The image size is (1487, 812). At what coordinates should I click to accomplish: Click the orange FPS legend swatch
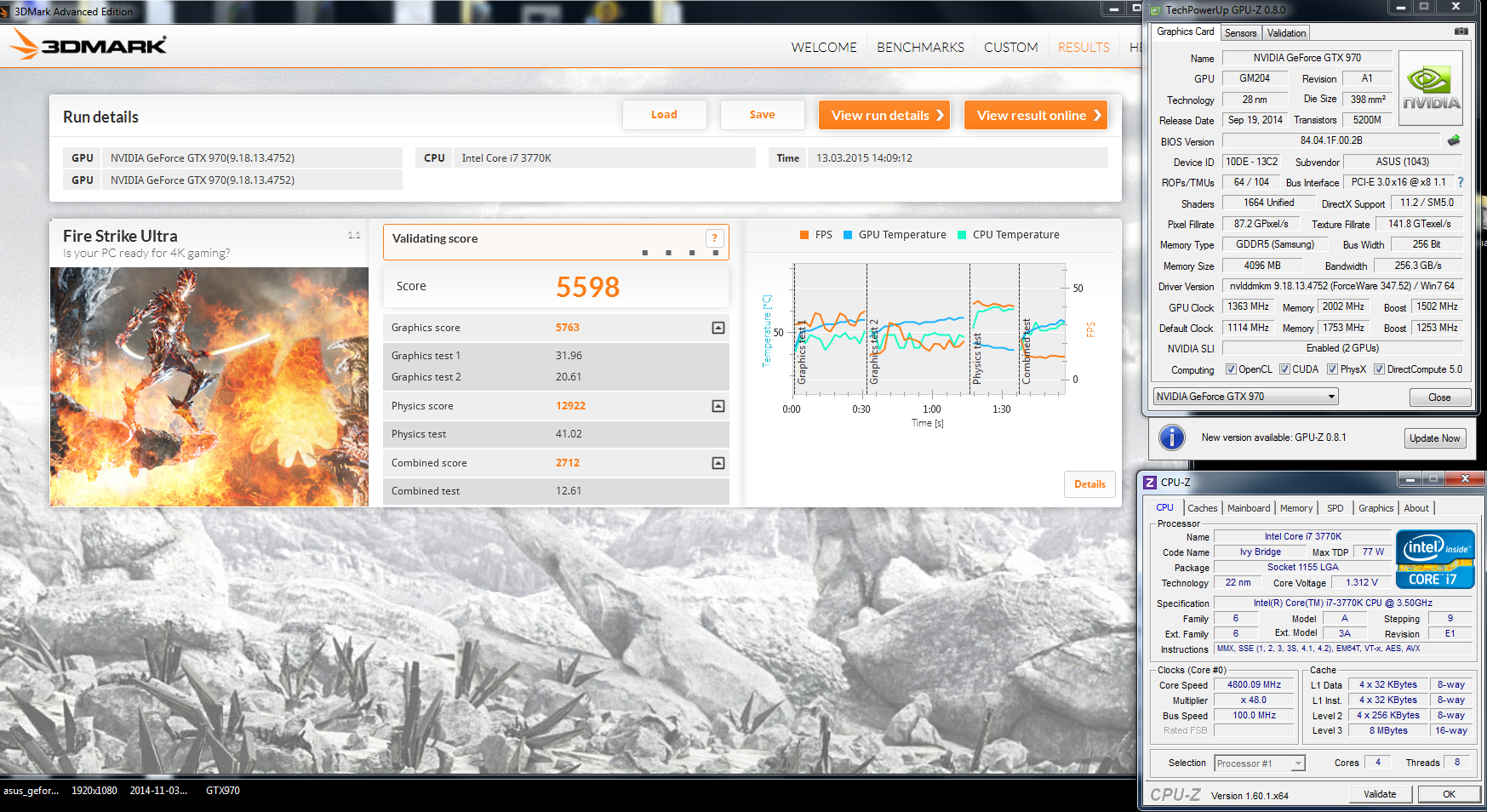(x=804, y=235)
